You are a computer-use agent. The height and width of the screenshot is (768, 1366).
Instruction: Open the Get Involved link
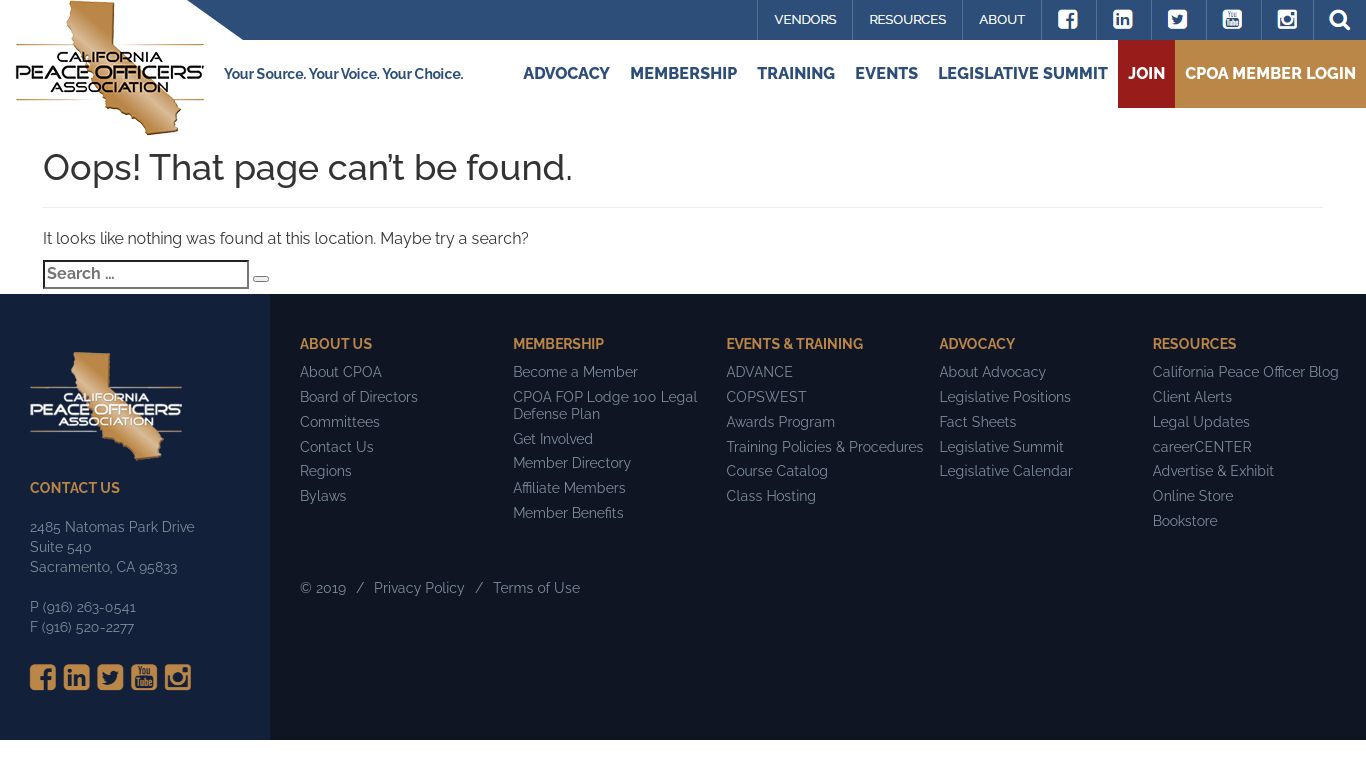pos(553,439)
